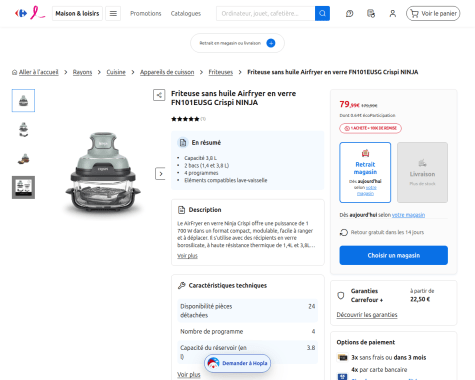Click 4x par carte bancaire text
This screenshot has height=380, width=475.
(x=379, y=370)
